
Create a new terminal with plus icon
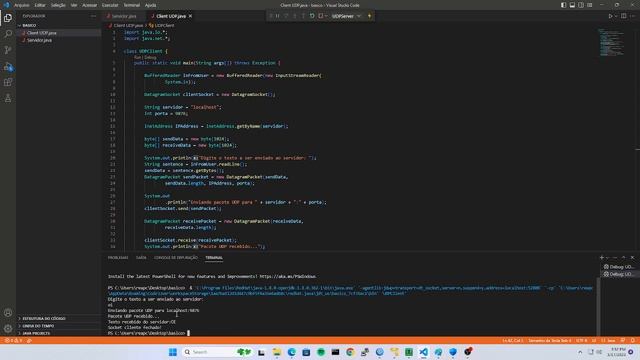click(602, 258)
